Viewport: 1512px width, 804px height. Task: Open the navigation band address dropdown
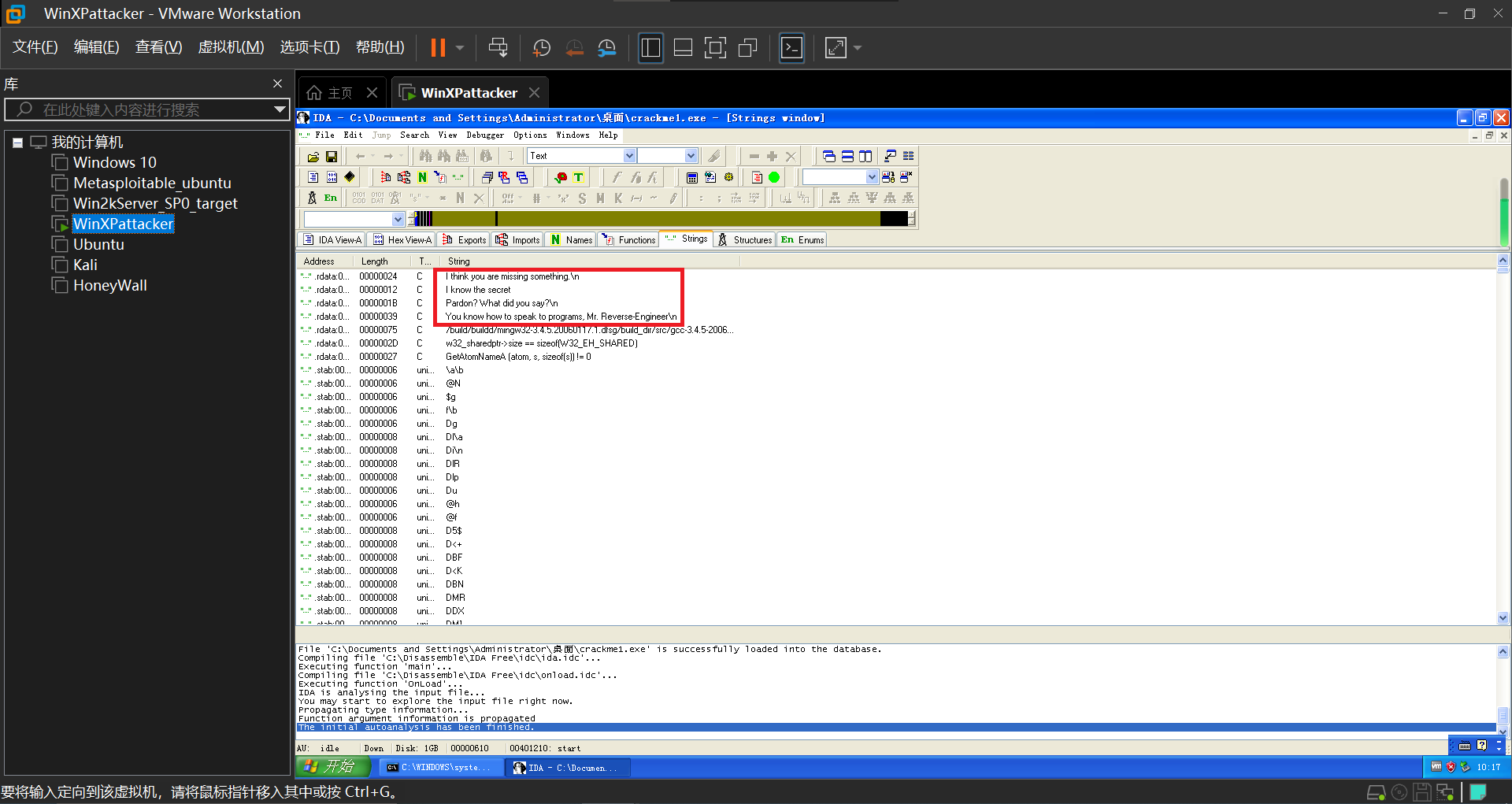tap(398, 219)
